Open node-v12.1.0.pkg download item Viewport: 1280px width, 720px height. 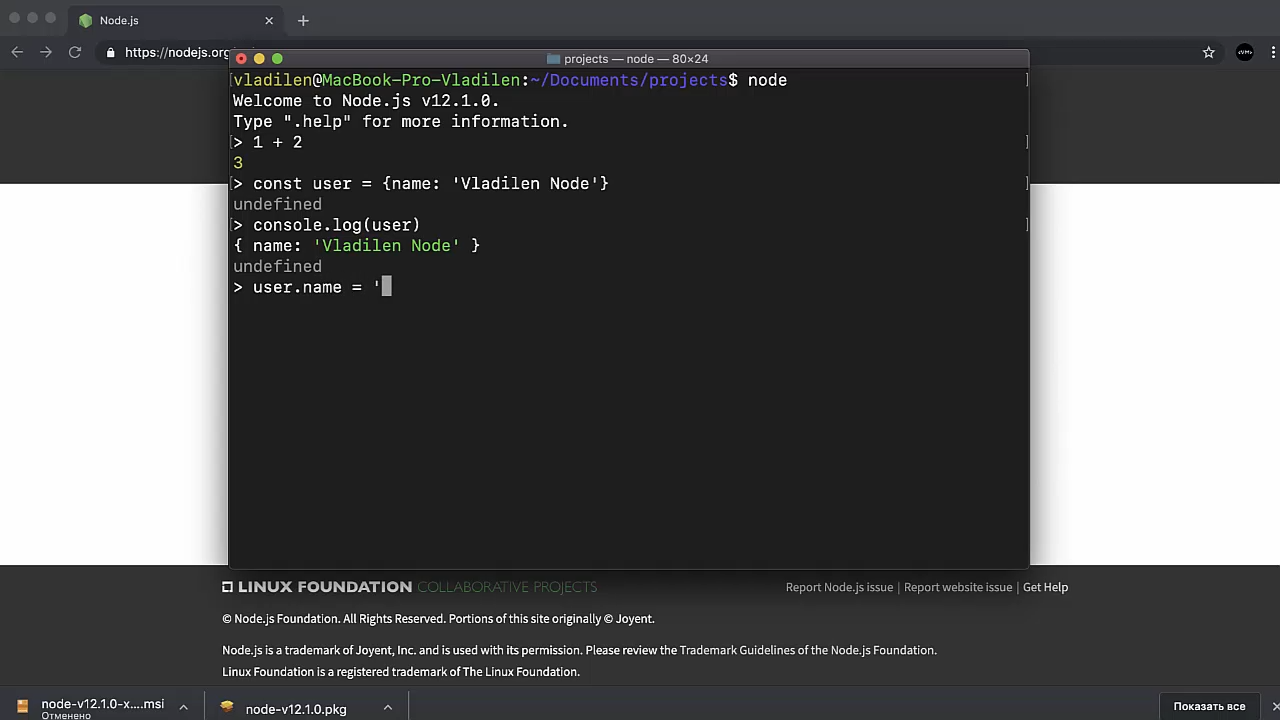296,709
